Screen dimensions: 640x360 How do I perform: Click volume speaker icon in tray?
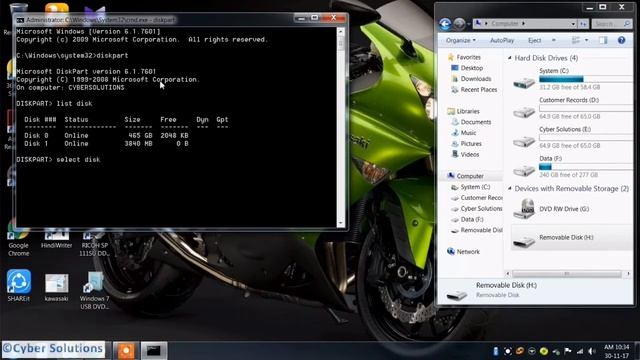pos(592,351)
